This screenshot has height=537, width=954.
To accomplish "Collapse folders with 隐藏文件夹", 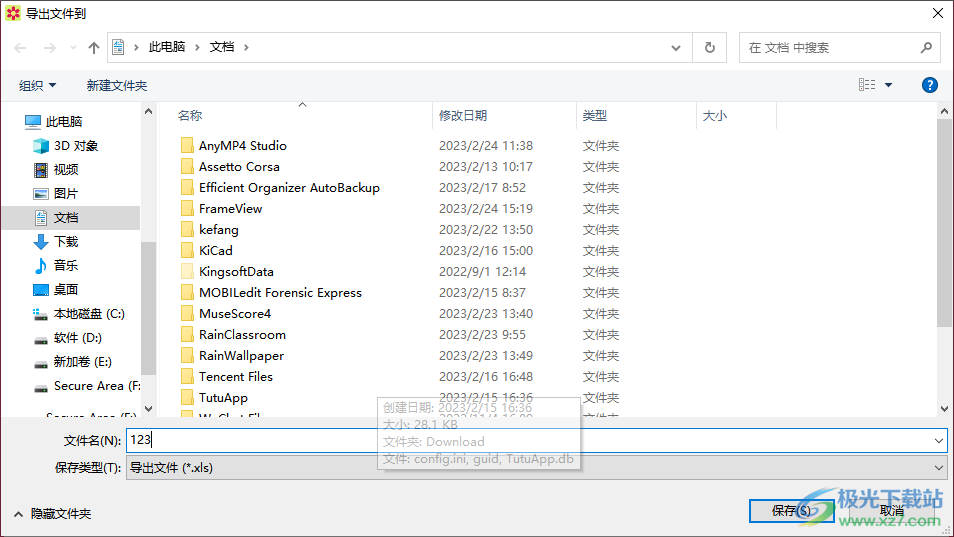I will click(x=53, y=514).
